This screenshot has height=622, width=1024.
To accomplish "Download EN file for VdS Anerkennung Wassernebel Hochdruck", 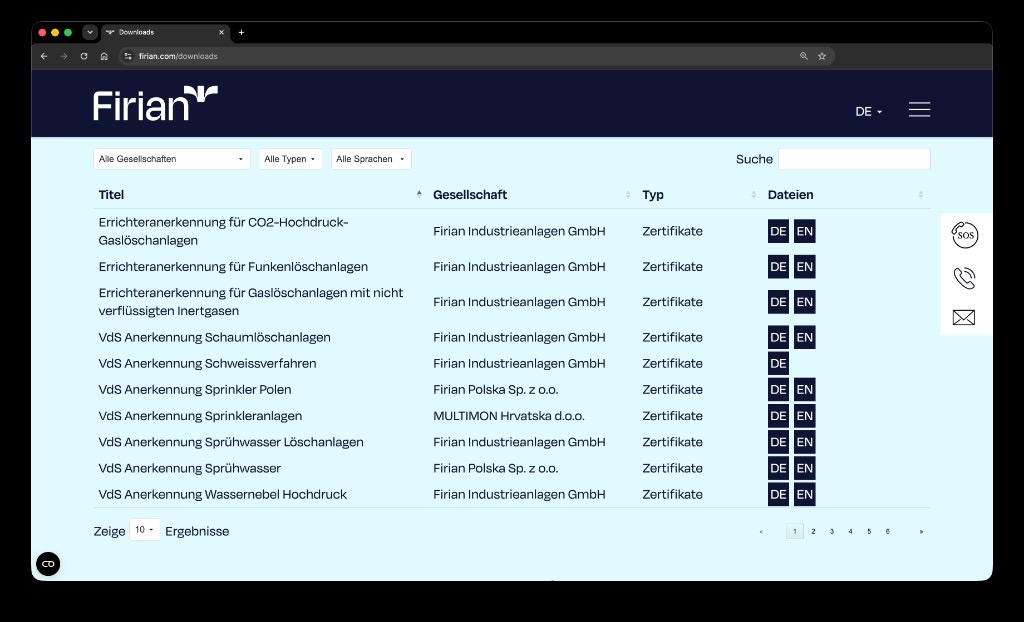I will pos(805,494).
